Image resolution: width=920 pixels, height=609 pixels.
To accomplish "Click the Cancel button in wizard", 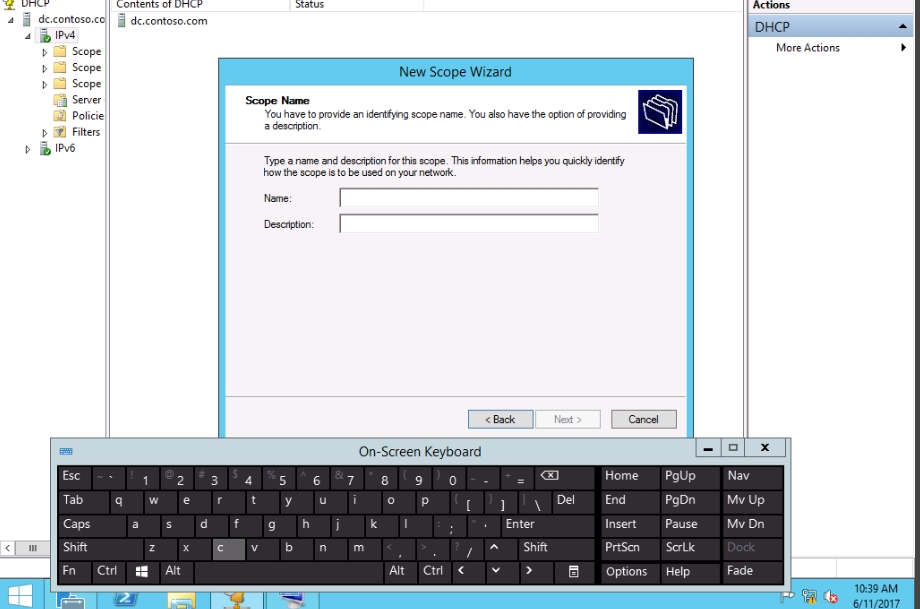I will [x=643, y=419].
